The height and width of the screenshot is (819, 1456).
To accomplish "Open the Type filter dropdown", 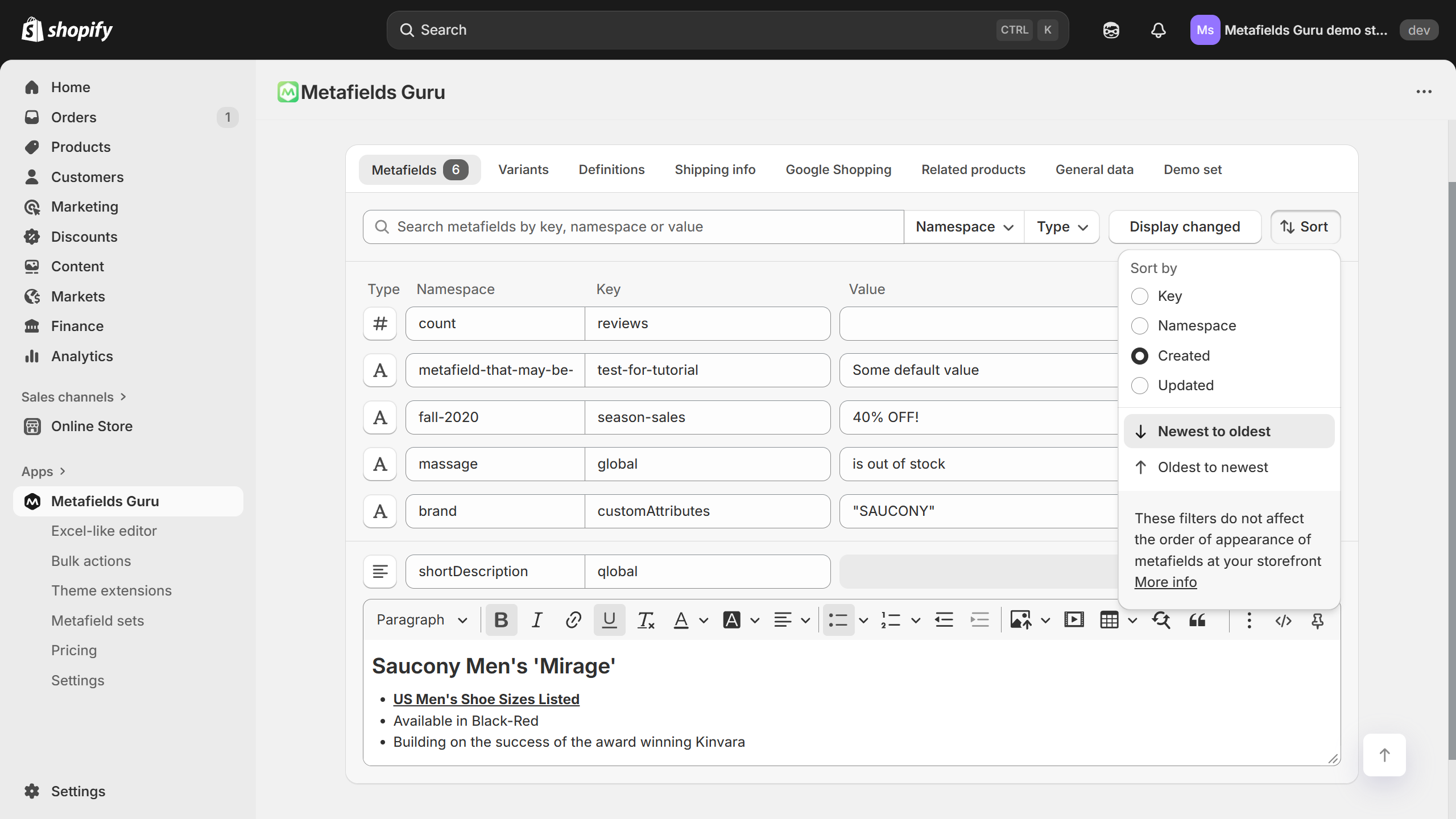I will (x=1061, y=227).
